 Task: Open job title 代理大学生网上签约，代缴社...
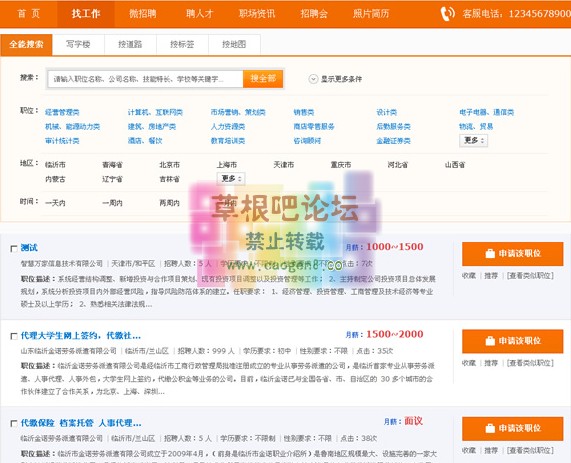[80, 336]
